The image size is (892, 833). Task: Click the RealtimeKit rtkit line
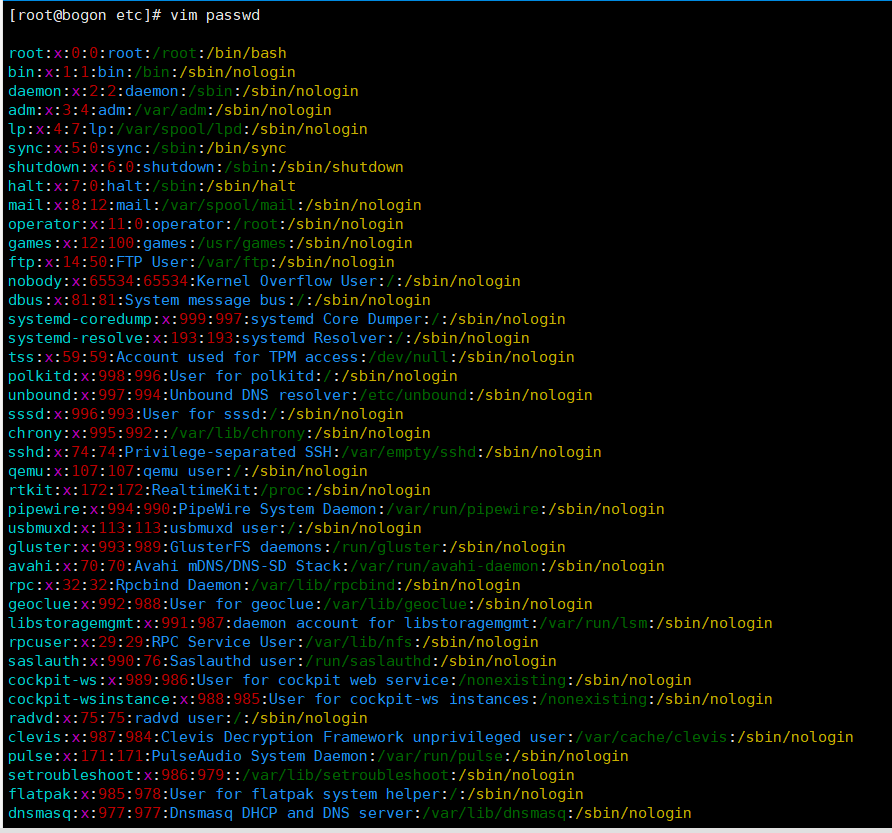click(220, 490)
